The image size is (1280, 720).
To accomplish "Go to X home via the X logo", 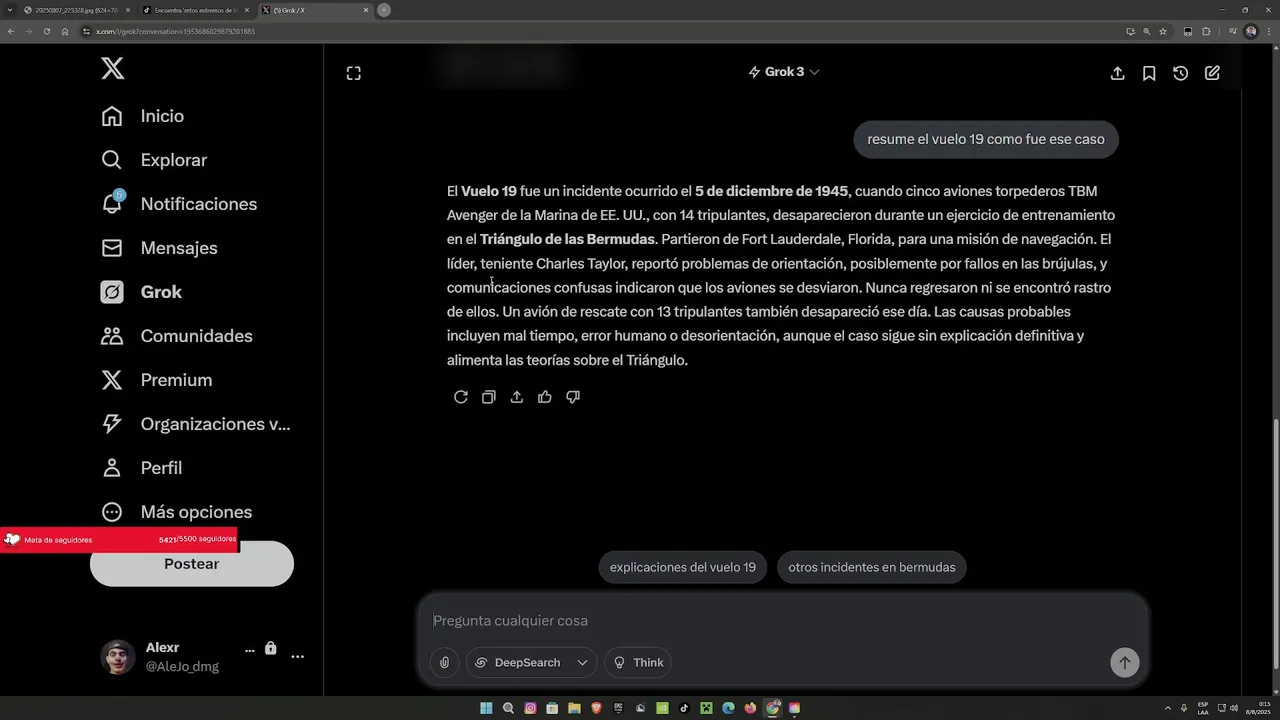I will 113,68.
